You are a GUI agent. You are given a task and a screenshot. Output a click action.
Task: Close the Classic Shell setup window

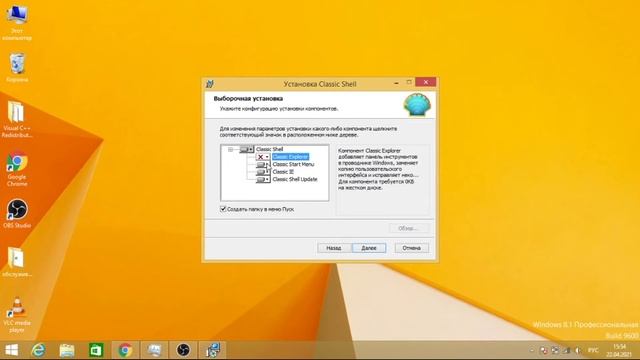click(x=425, y=82)
